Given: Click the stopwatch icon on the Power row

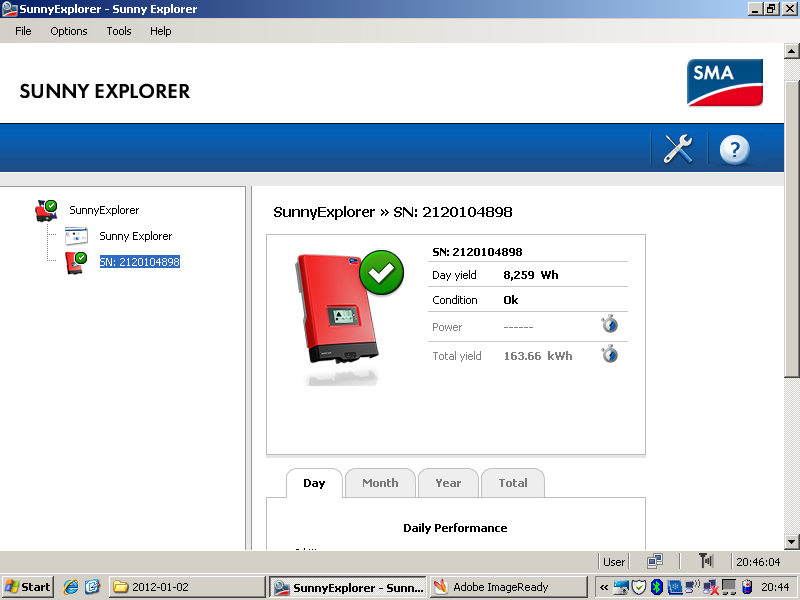Looking at the screenshot, I should point(609,324).
